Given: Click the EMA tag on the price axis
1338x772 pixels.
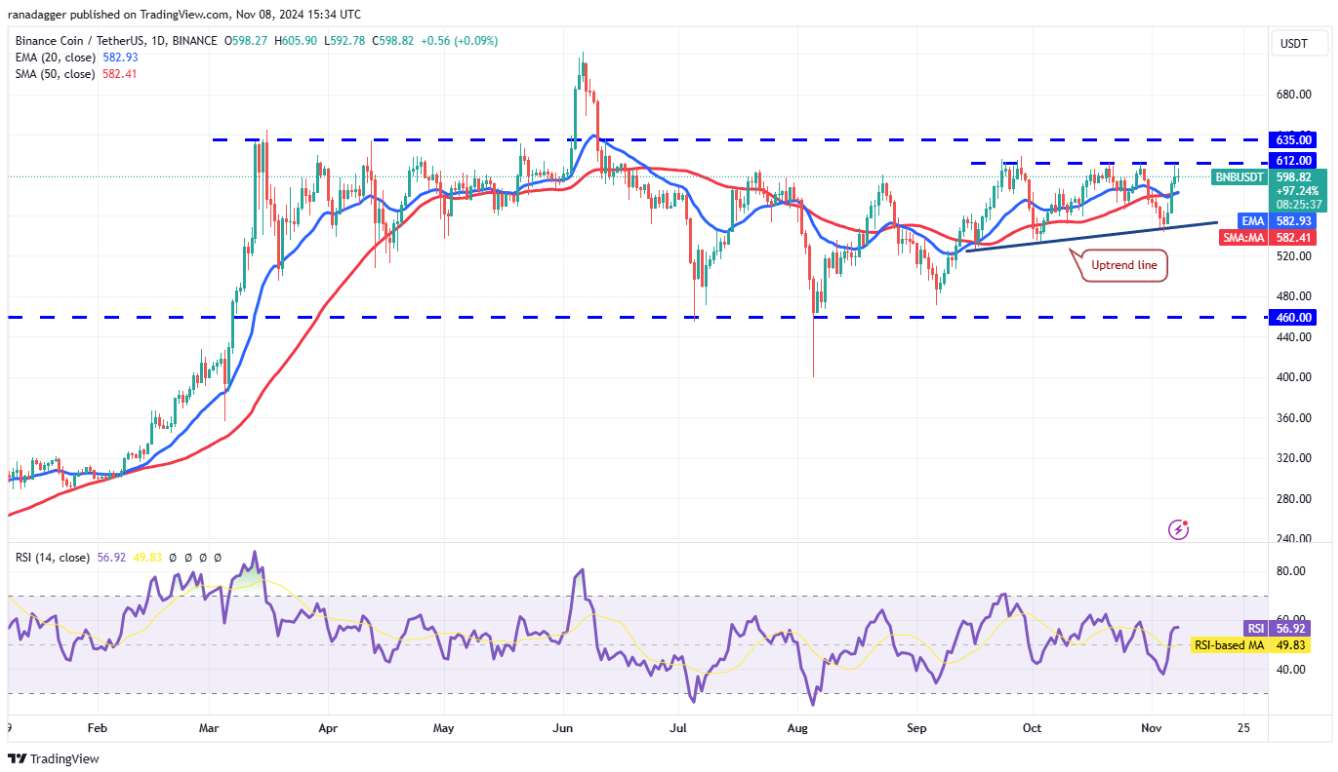Looking at the screenshot, I should pyautogui.click(x=1254, y=221).
